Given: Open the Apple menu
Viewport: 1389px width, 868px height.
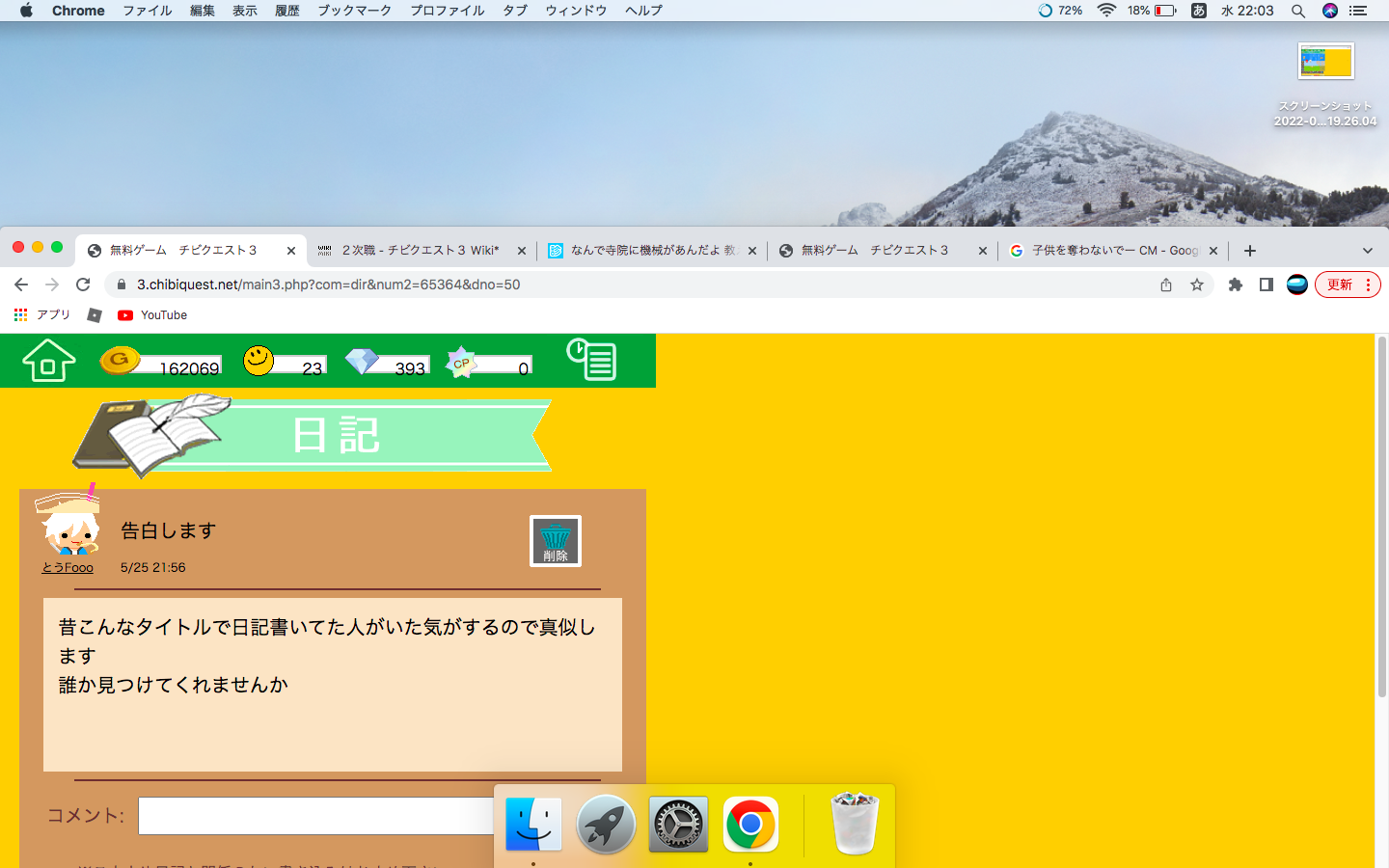Looking at the screenshot, I should click(x=26, y=11).
